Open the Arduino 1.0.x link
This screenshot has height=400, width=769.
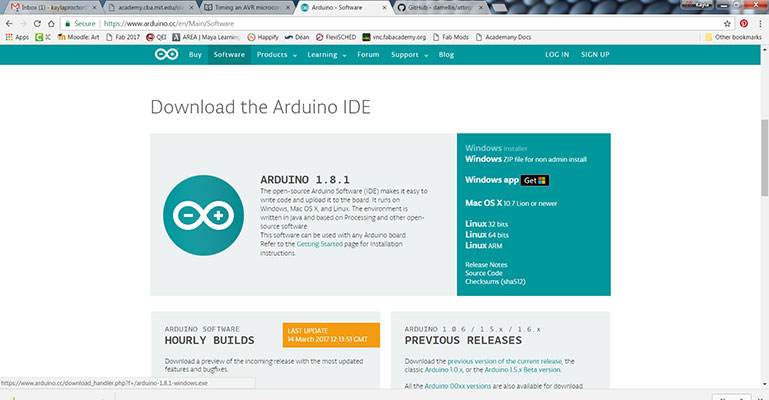pyautogui.click(x=444, y=370)
